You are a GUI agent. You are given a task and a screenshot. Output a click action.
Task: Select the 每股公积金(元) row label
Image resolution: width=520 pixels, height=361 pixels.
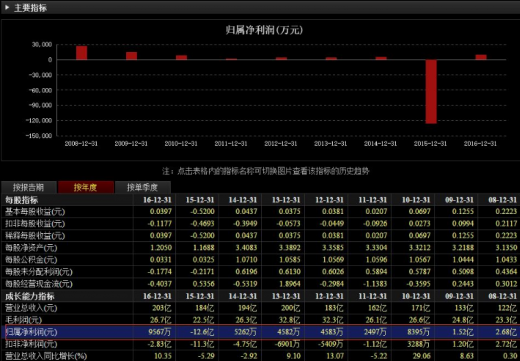click(x=31, y=260)
